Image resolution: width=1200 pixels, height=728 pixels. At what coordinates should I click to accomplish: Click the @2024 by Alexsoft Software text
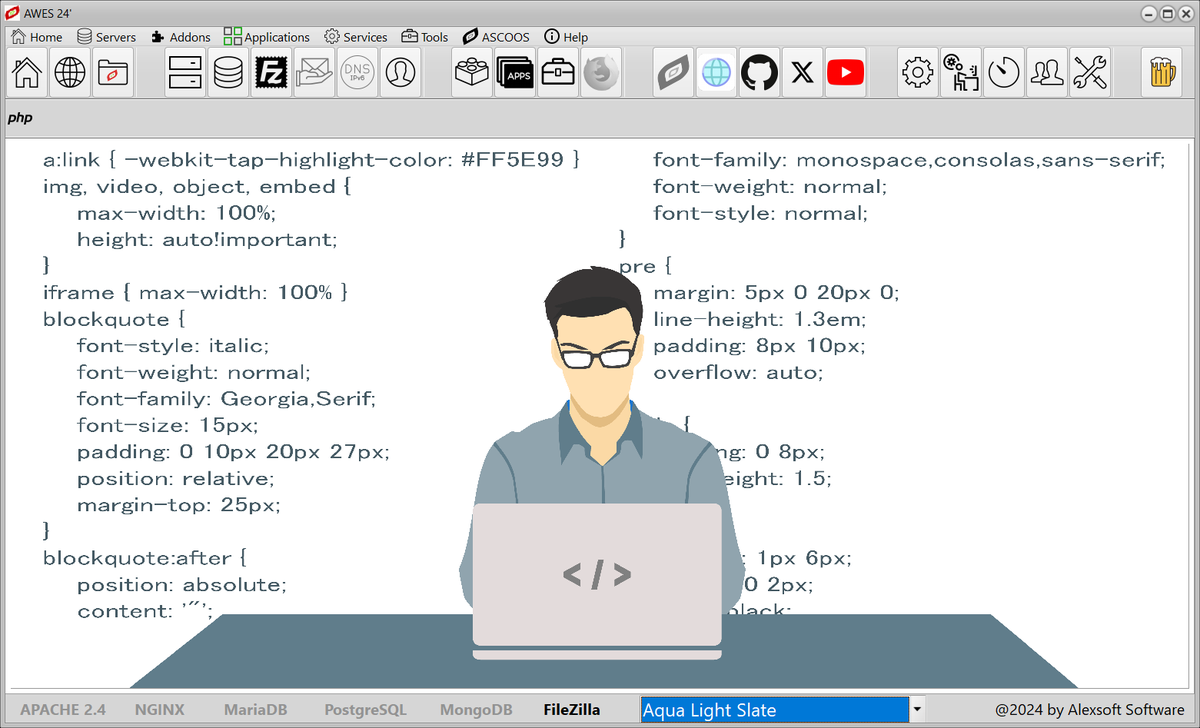pos(1090,710)
